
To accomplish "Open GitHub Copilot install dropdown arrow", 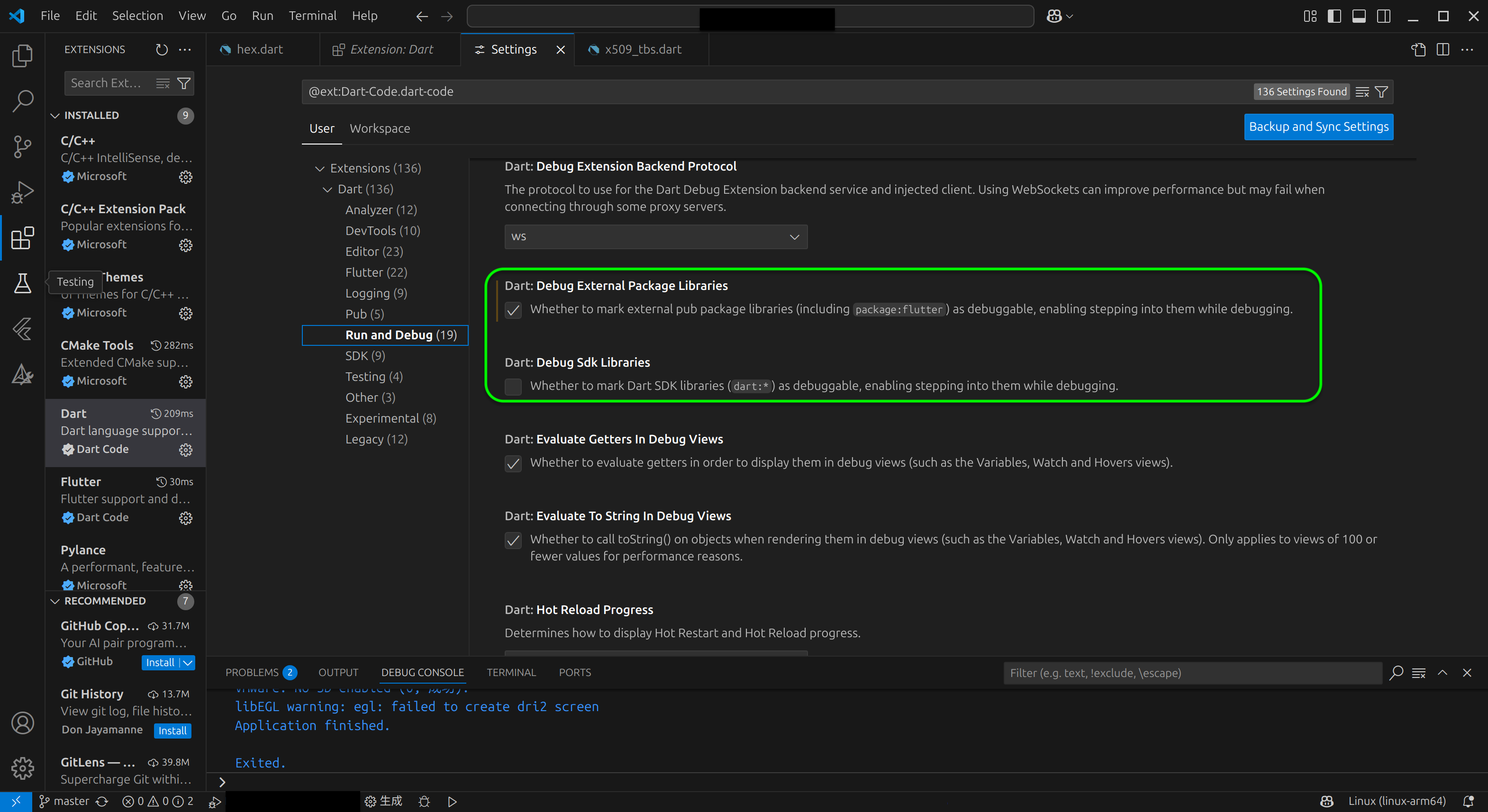I will (188, 662).
